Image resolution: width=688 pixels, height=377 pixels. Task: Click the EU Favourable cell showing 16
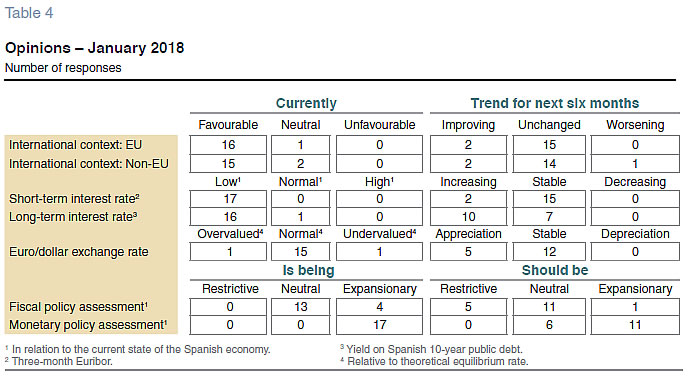coord(228,145)
